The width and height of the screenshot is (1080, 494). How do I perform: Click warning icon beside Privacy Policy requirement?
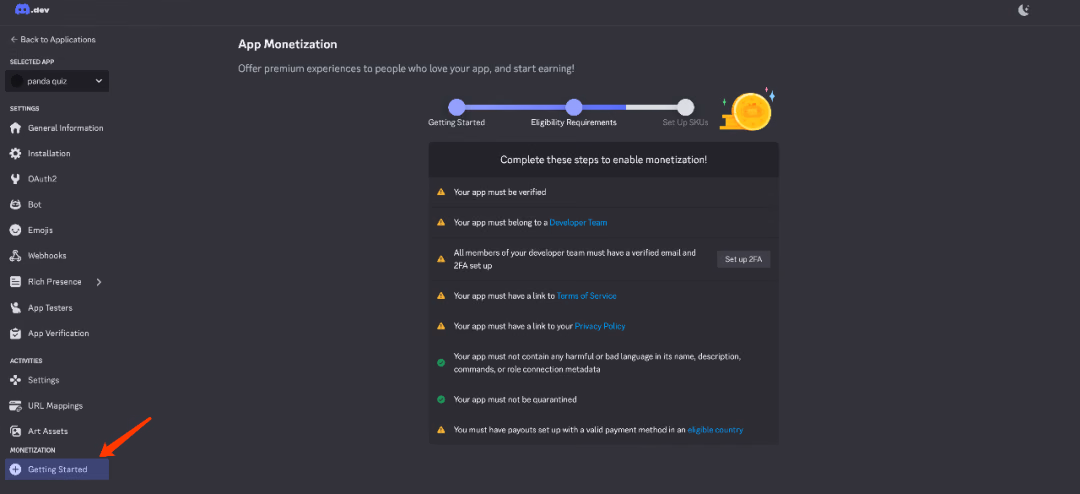point(441,326)
